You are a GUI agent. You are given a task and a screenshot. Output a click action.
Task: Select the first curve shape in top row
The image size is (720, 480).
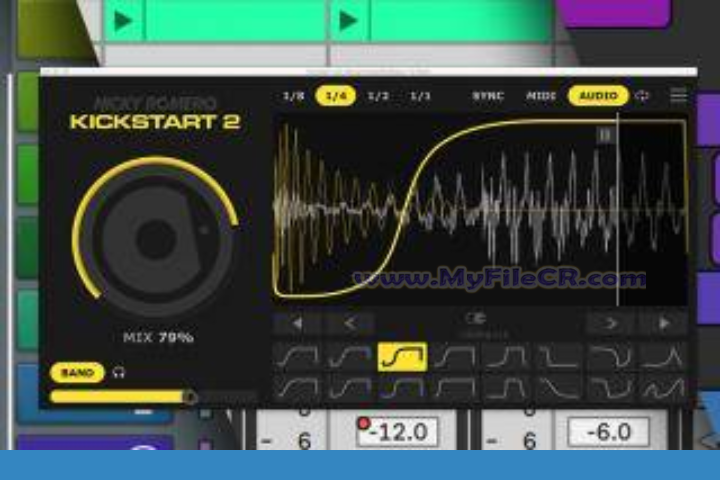pos(298,356)
